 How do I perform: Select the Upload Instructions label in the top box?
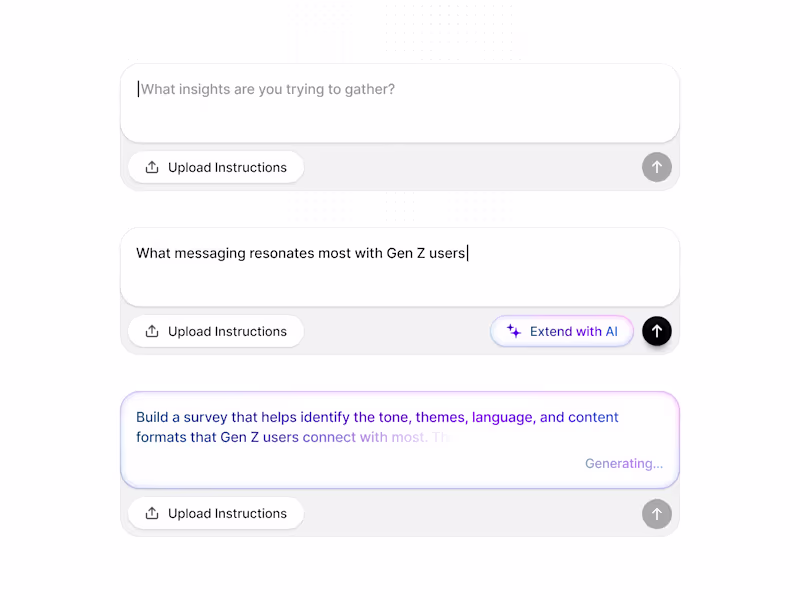click(x=227, y=168)
